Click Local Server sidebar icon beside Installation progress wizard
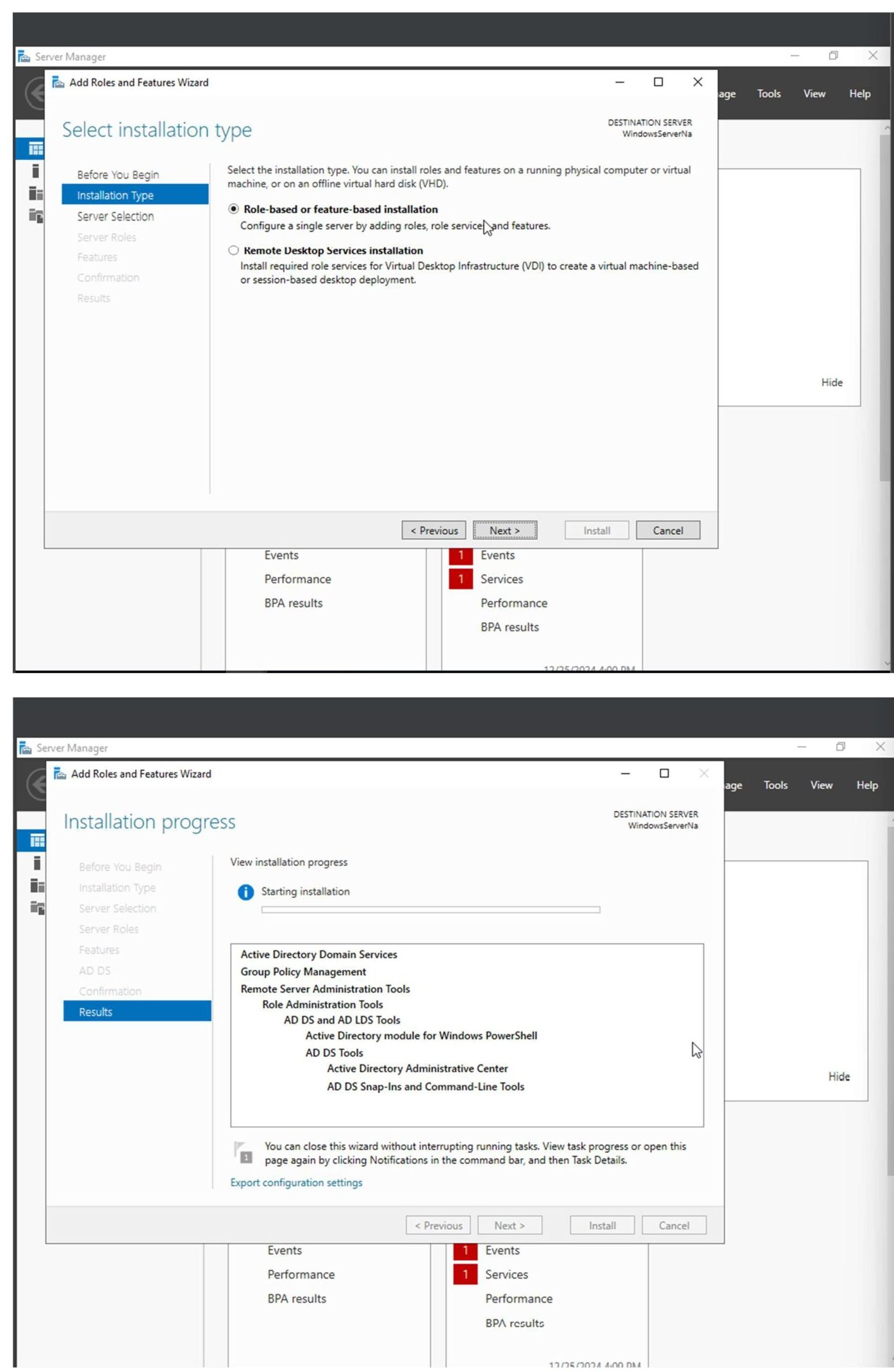Screen dimensions: 894x1372 point(37,863)
